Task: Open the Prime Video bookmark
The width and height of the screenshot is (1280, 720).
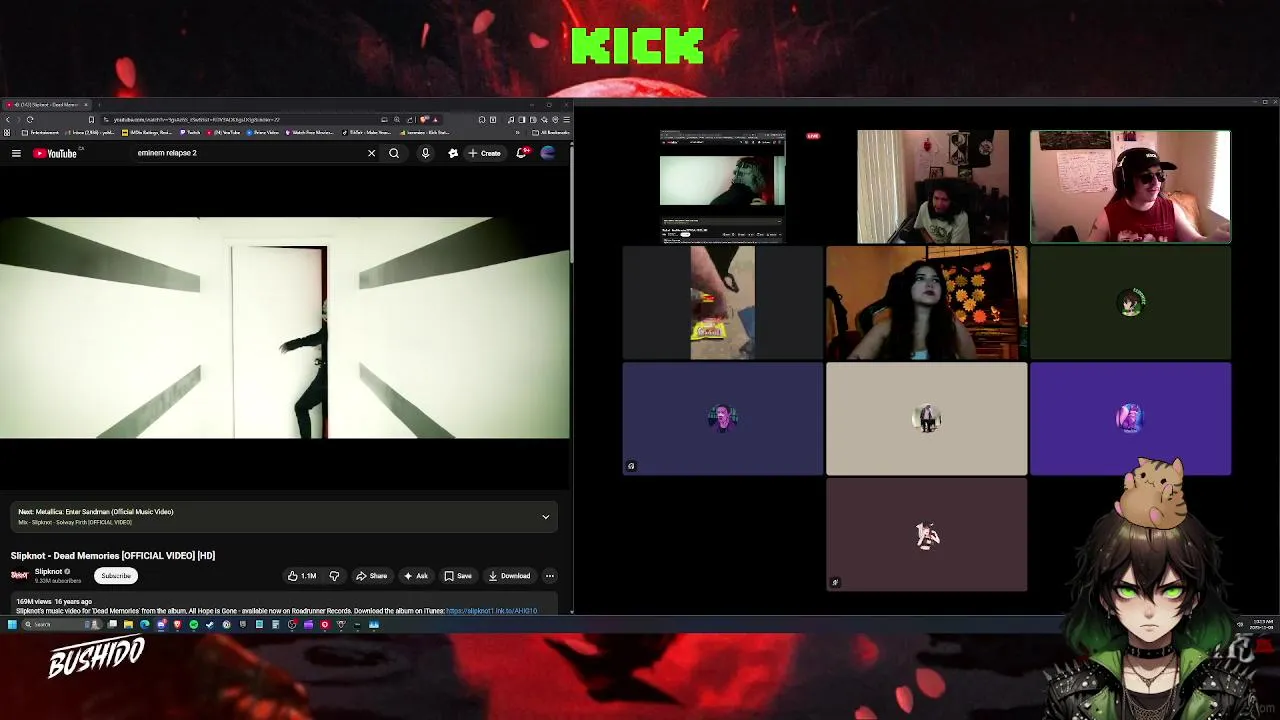Action: pyautogui.click(x=263, y=132)
